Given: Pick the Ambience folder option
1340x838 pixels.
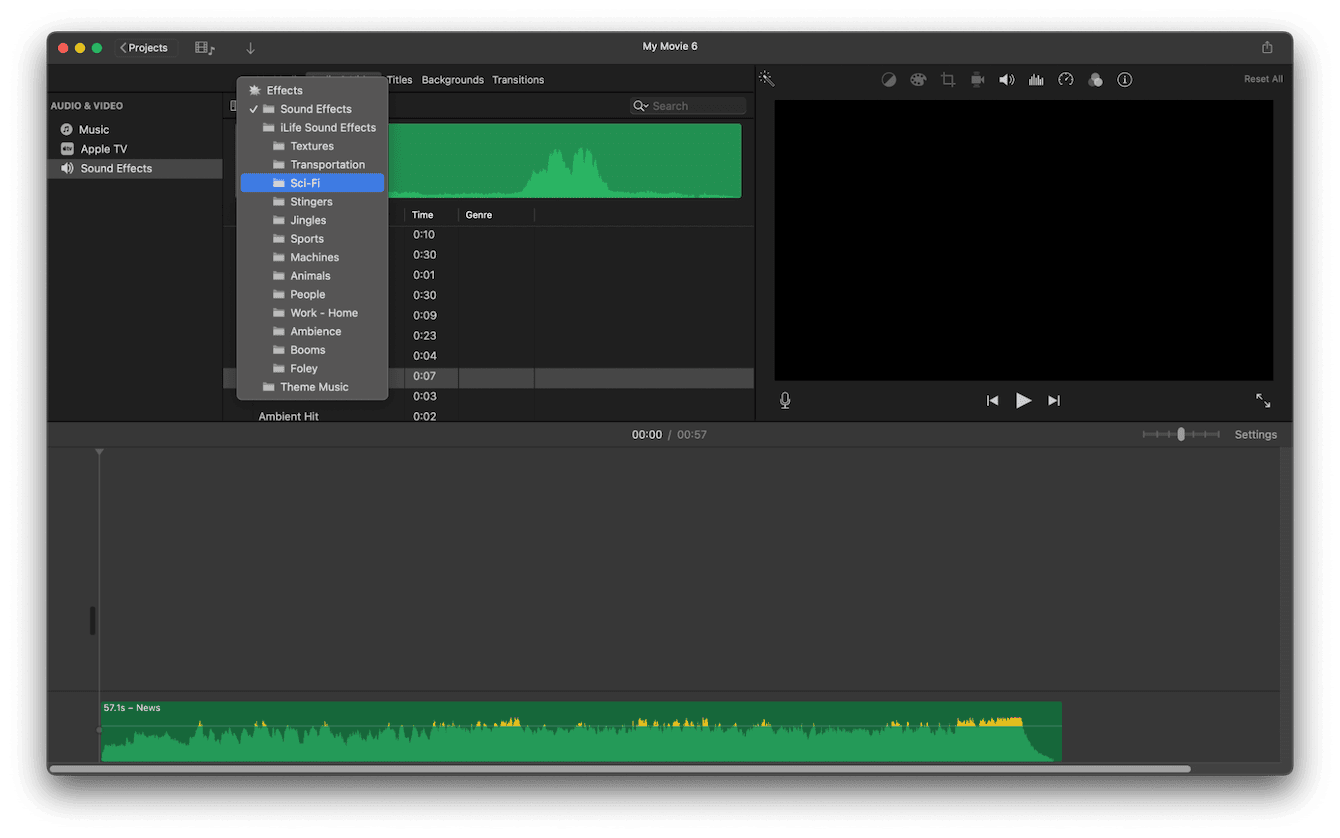Looking at the screenshot, I should tap(315, 331).
